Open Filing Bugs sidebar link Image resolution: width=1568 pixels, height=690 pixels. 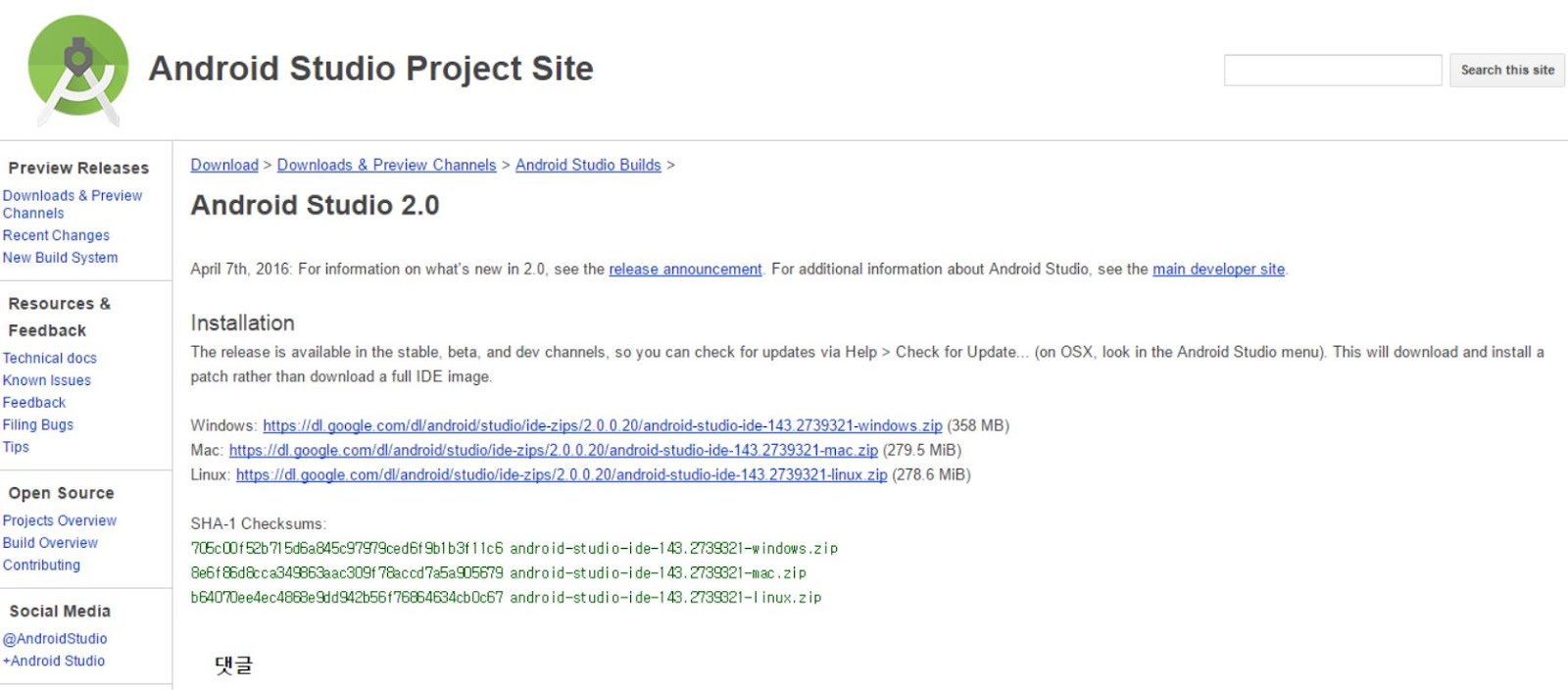pyautogui.click(x=37, y=425)
